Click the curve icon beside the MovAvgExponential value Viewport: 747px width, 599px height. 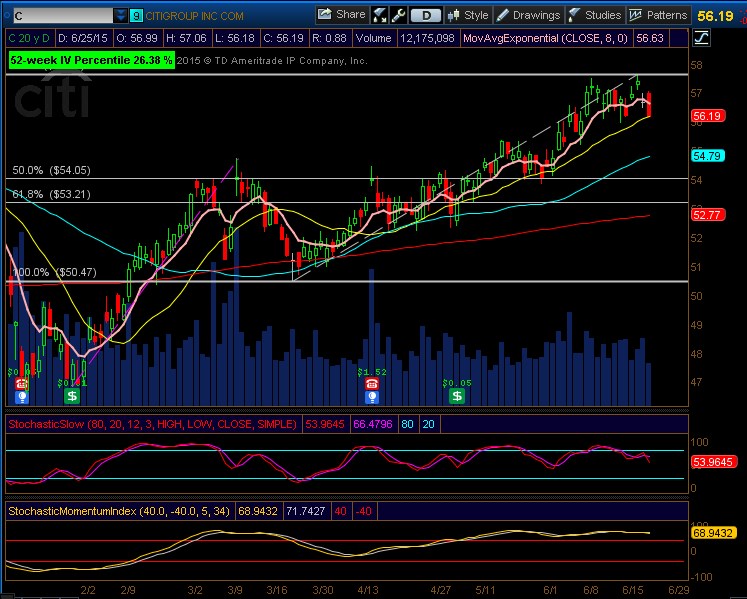coord(702,38)
